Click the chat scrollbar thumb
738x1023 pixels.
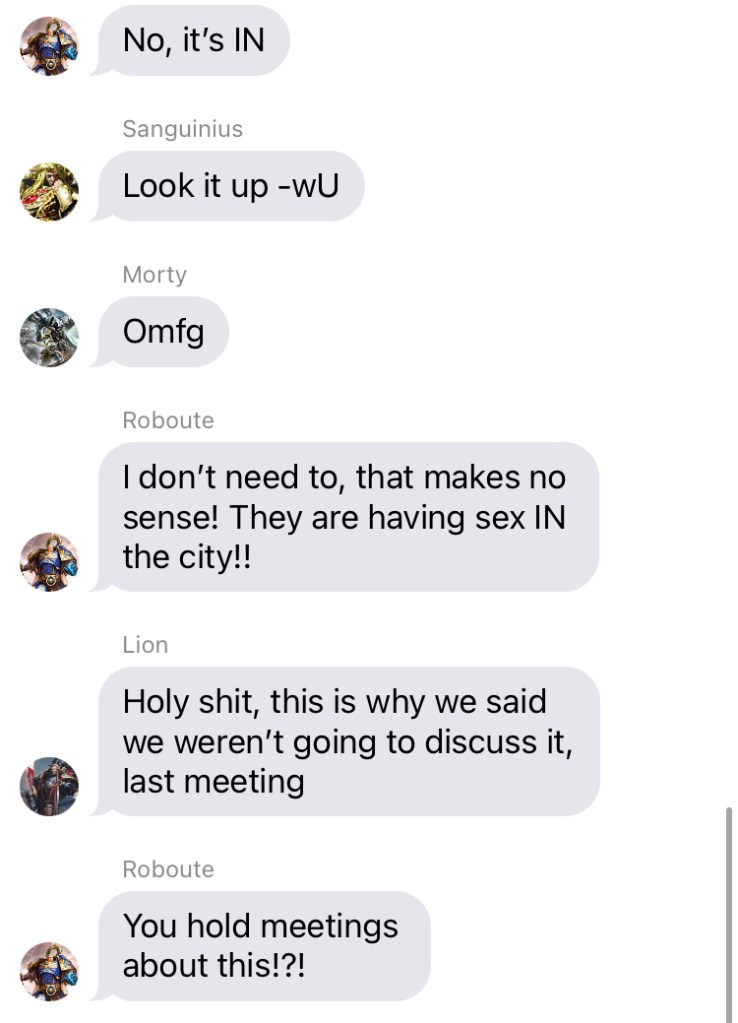click(729, 915)
